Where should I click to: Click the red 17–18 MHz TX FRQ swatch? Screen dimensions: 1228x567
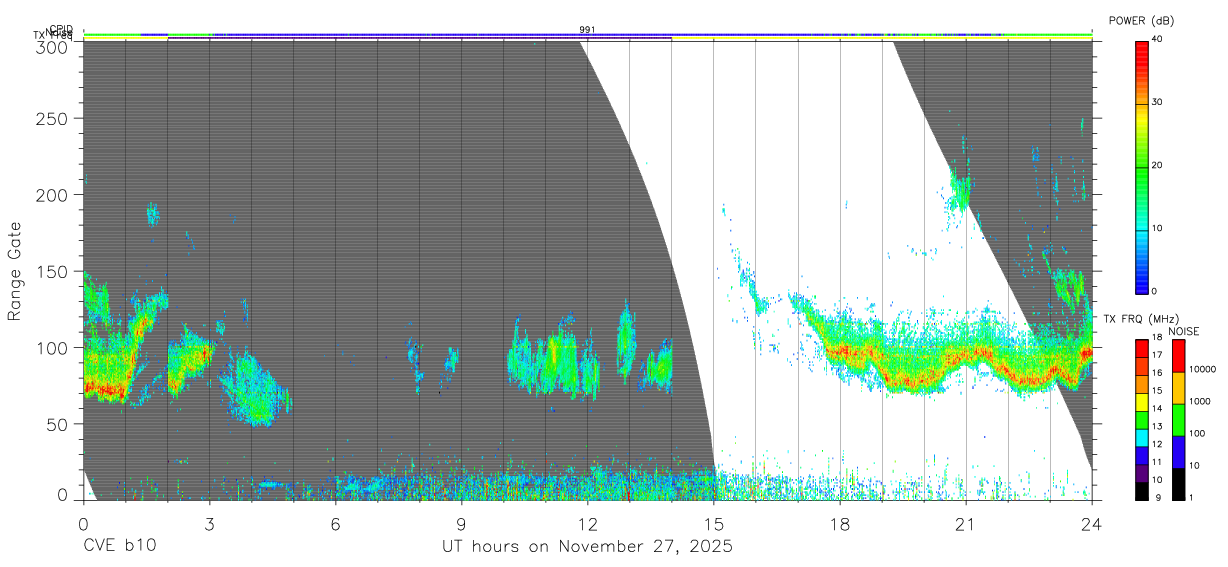coord(1141,349)
